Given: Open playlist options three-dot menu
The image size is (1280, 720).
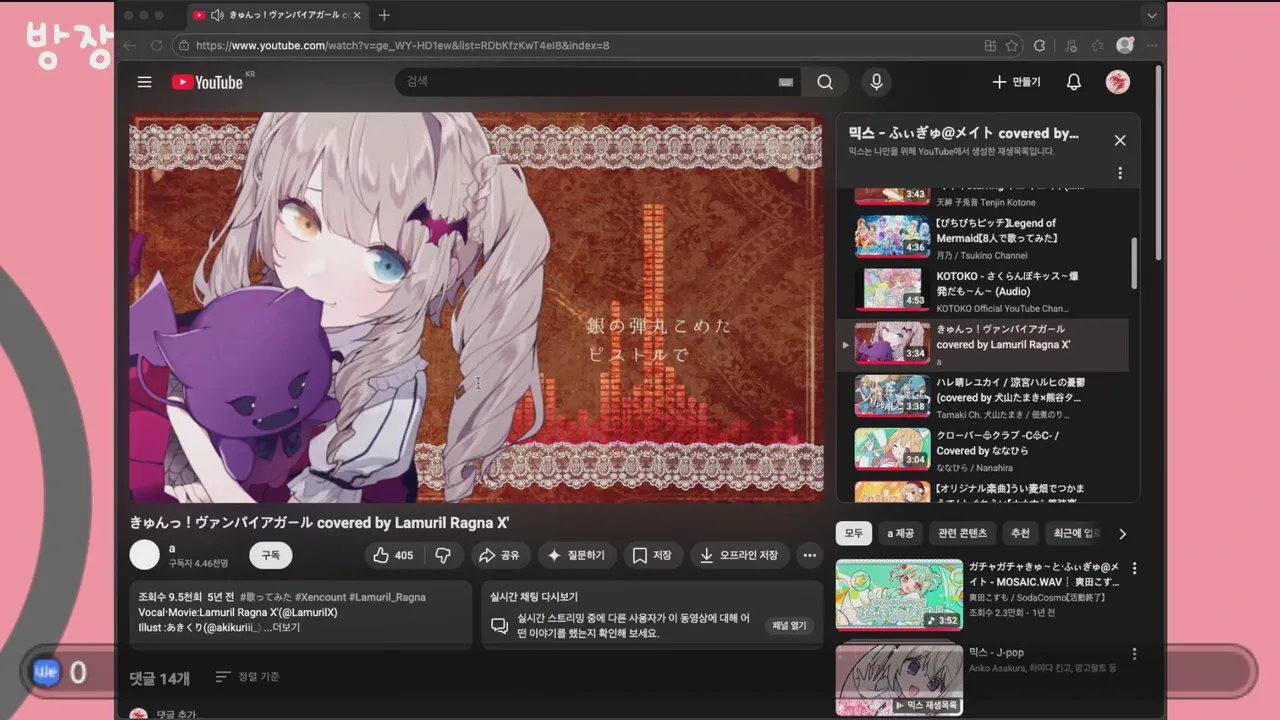Looking at the screenshot, I should coord(1120,173).
